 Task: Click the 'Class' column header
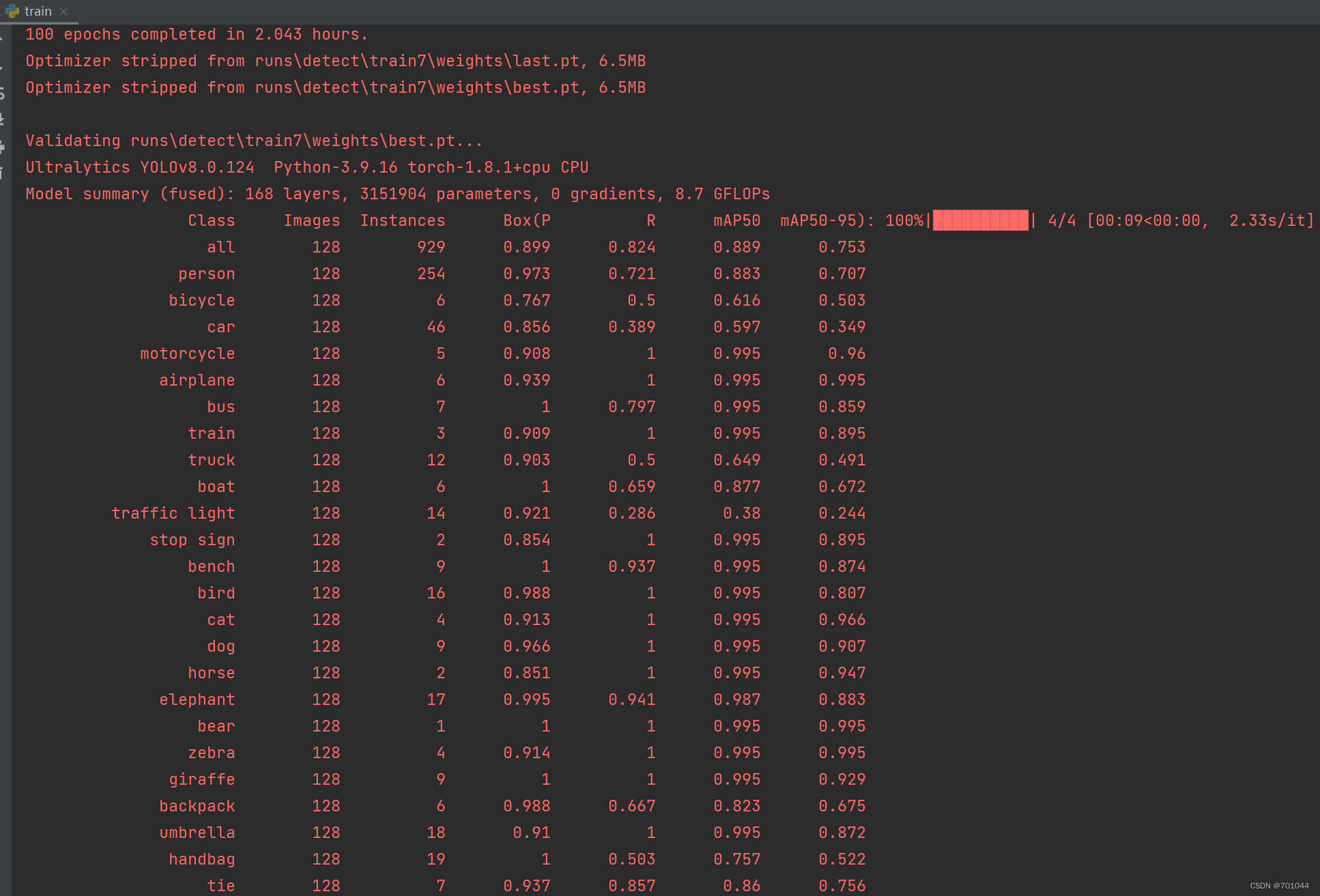coord(212,220)
